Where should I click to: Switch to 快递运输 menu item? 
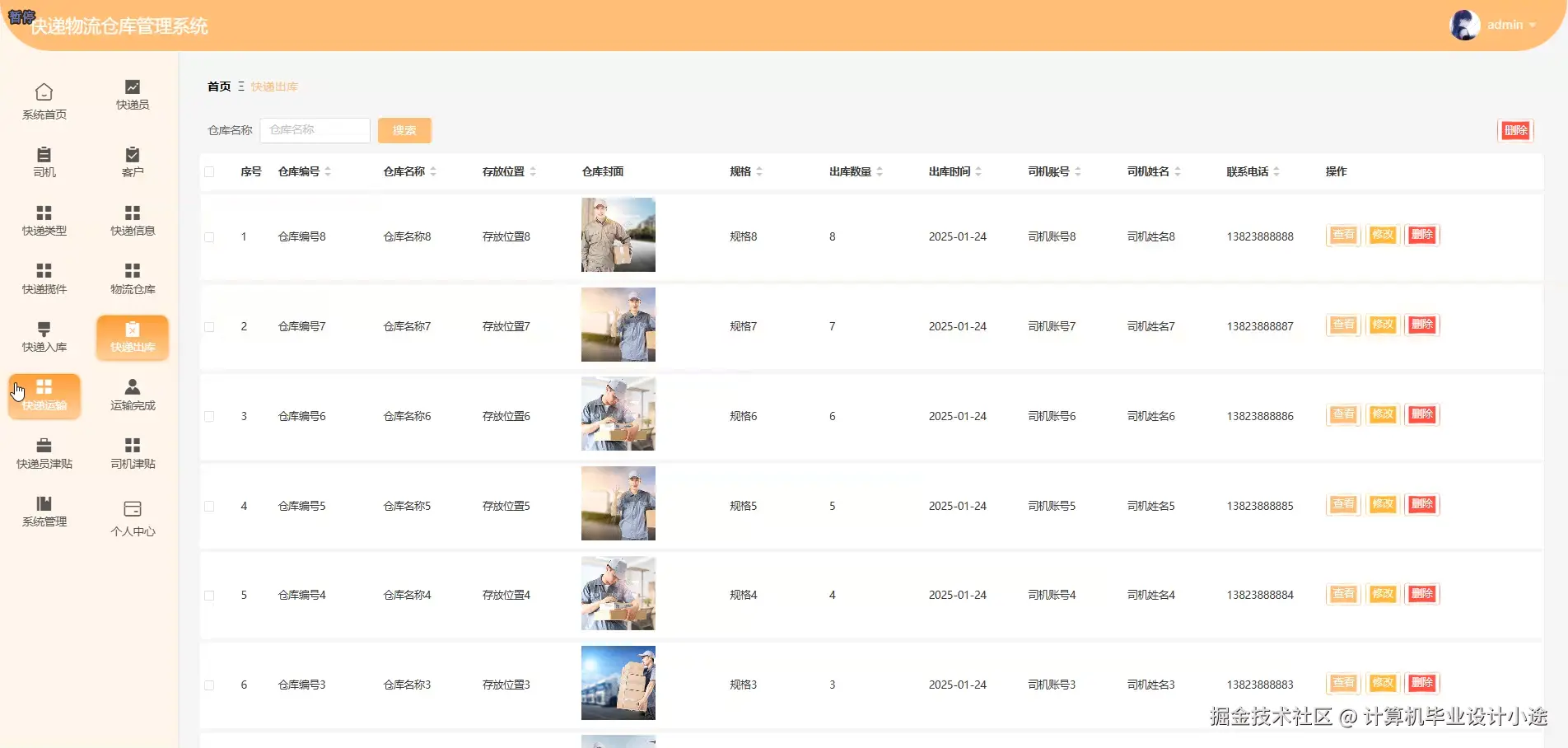click(x=44, y=395)
